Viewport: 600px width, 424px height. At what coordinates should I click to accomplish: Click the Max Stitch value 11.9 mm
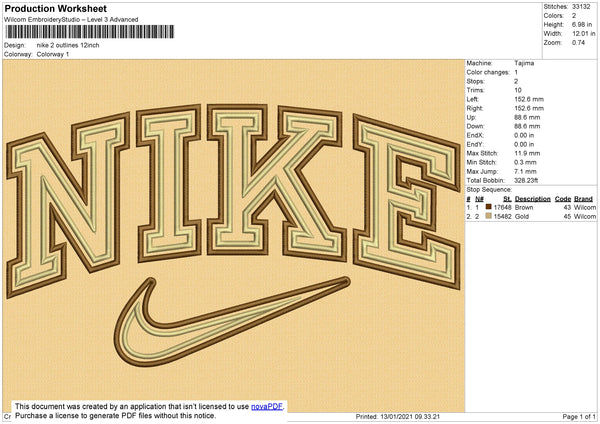(527, 153)
